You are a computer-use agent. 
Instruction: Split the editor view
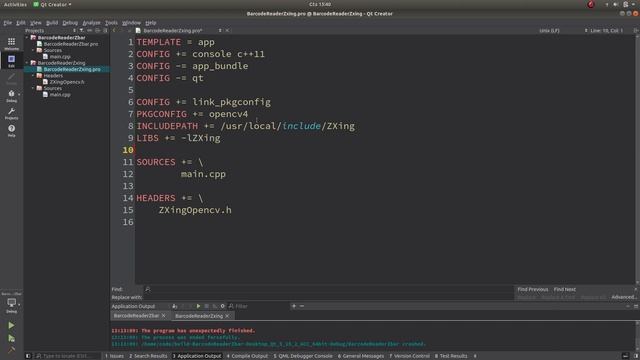pyautogui.click(x=636, y=31)
